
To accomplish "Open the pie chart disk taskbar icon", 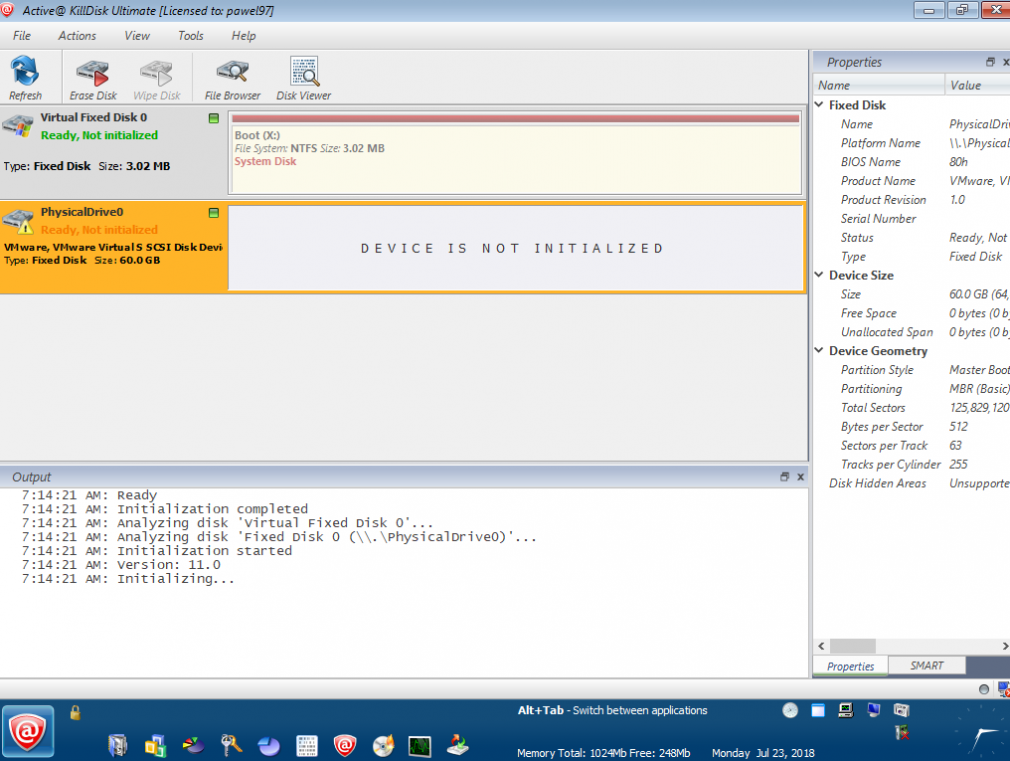I will (x=193, y=746).
